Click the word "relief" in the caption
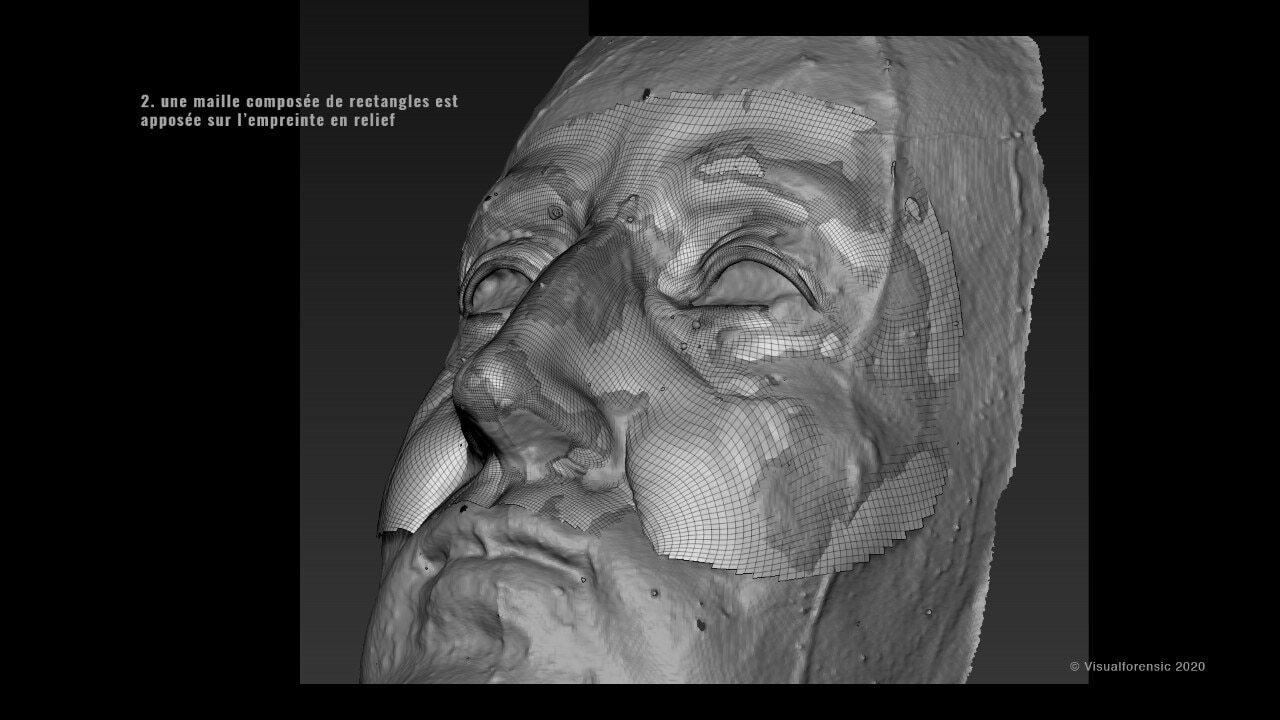 click(x=372, y=120)
